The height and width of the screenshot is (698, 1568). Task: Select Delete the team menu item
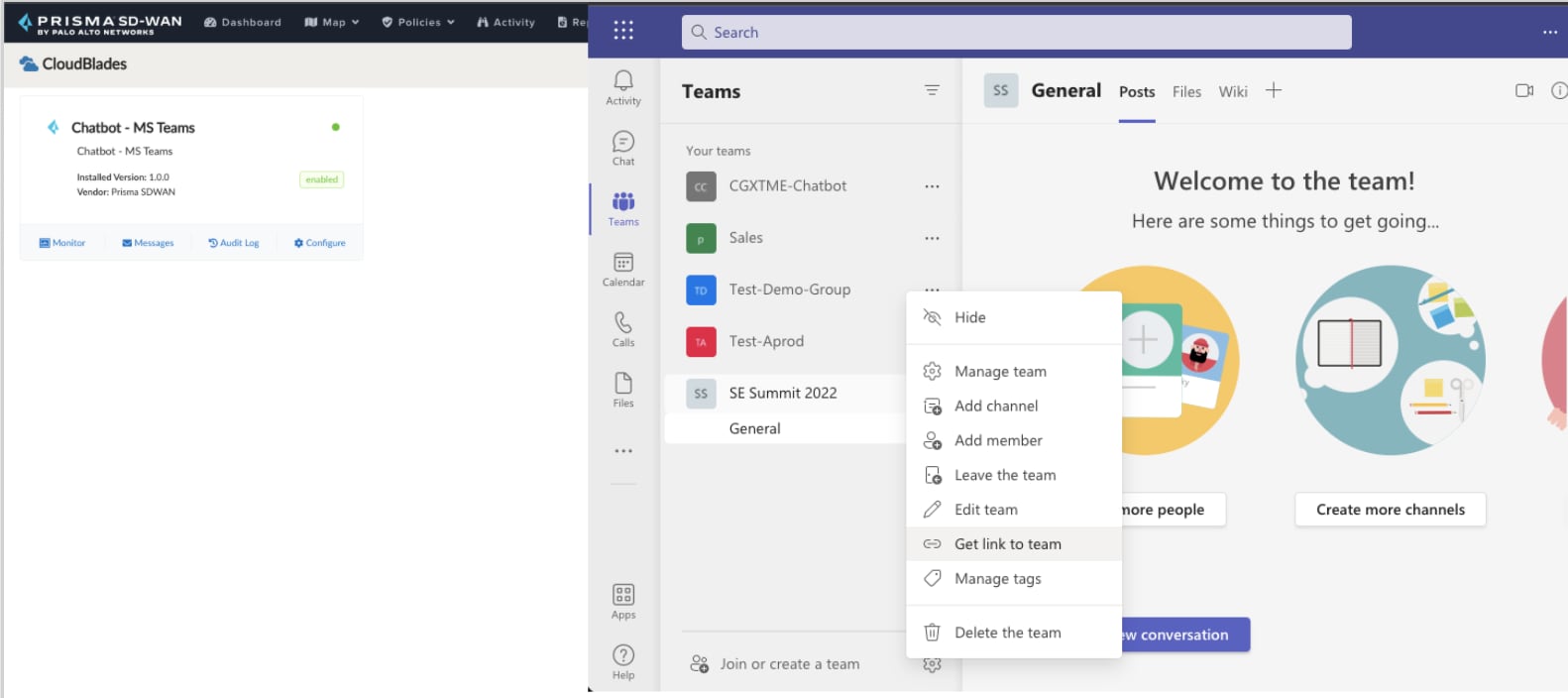[1014, 633]
